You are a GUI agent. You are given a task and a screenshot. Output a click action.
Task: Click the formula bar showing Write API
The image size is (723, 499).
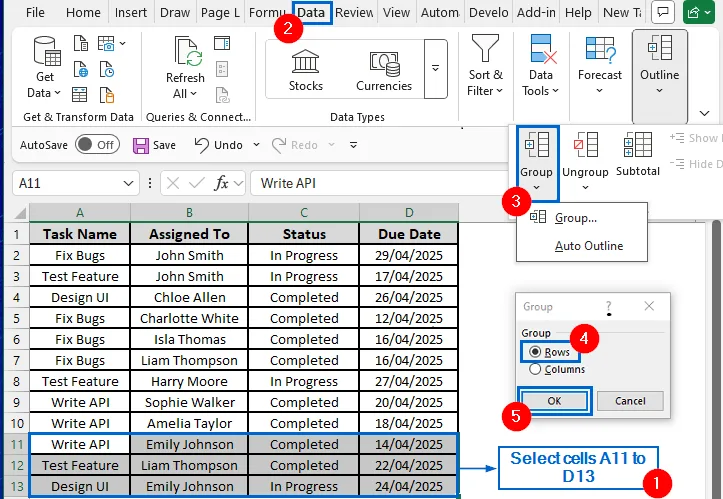378,183
